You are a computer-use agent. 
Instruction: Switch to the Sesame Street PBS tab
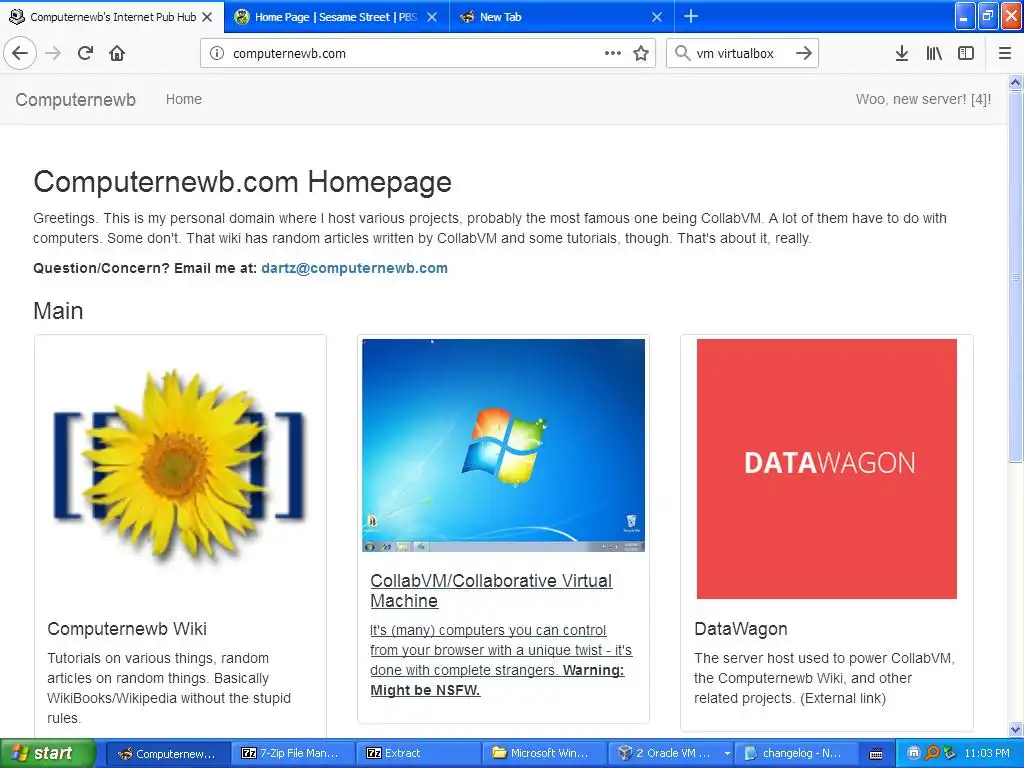pyautogui.click(x=336, y=17)
